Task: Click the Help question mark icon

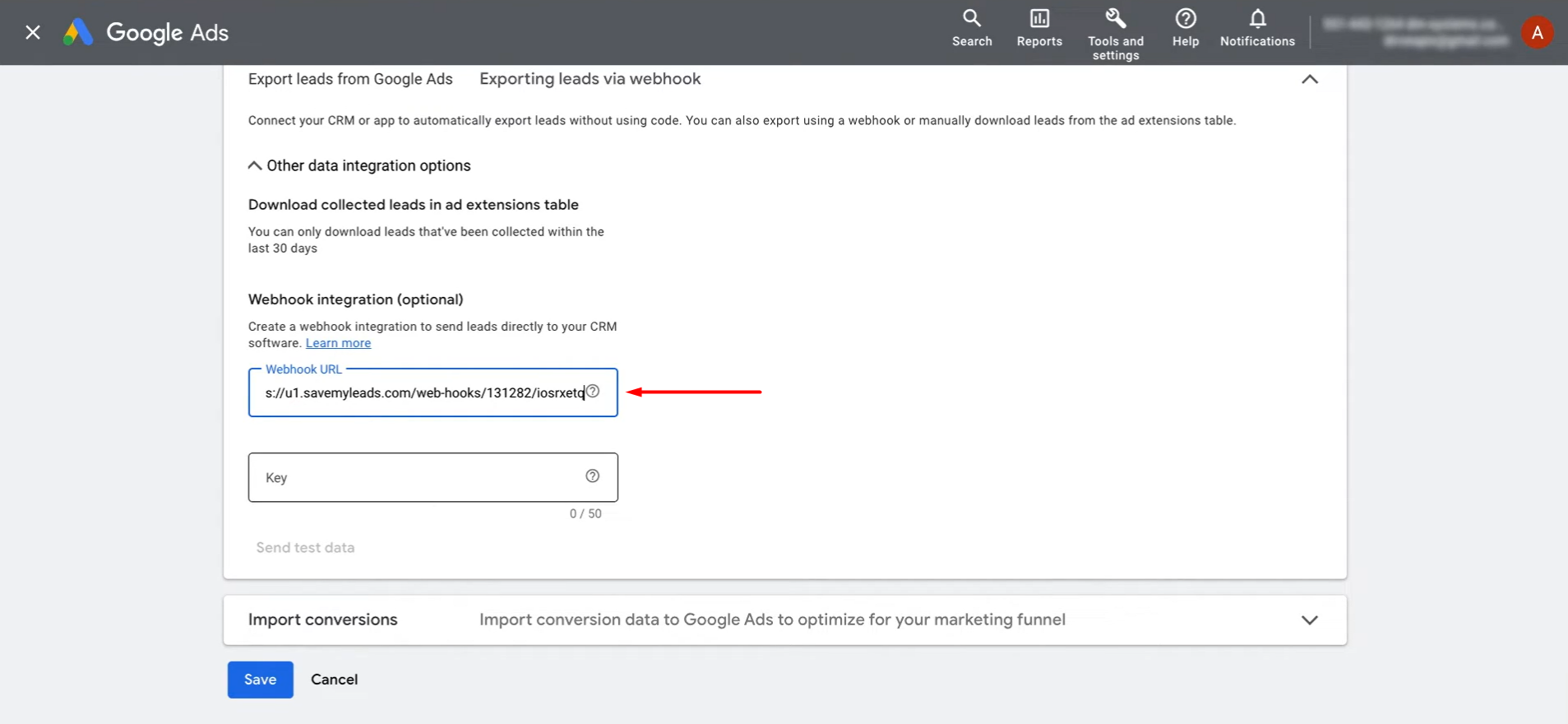Action: (1185, 18)
